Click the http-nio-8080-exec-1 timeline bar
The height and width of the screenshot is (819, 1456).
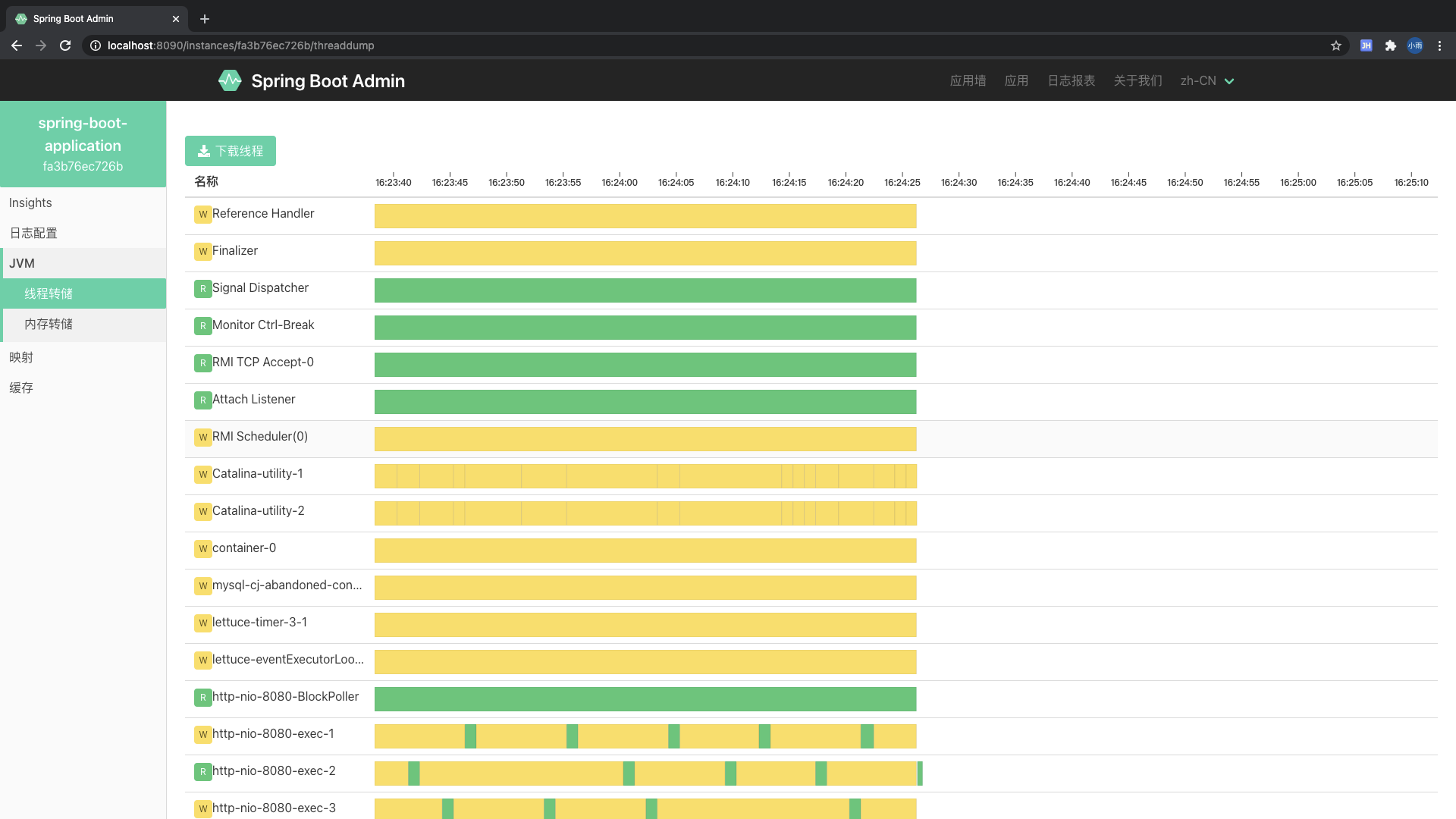pos(645,736)
